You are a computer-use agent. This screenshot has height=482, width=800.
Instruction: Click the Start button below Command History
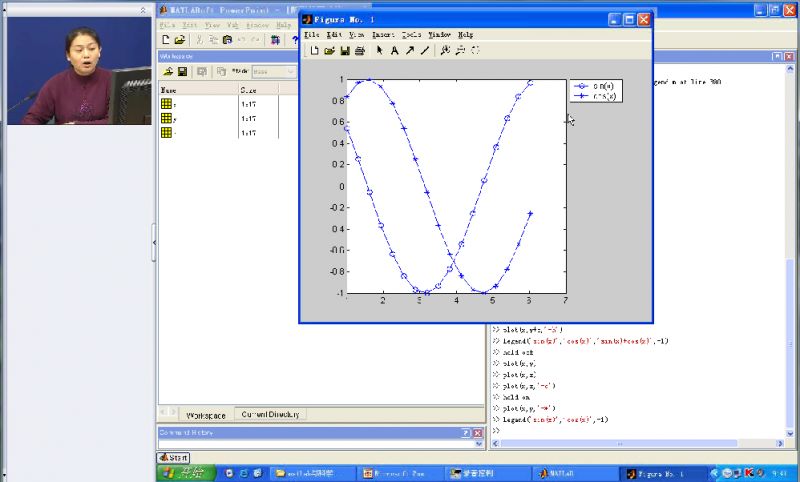(x=173, y=457)
